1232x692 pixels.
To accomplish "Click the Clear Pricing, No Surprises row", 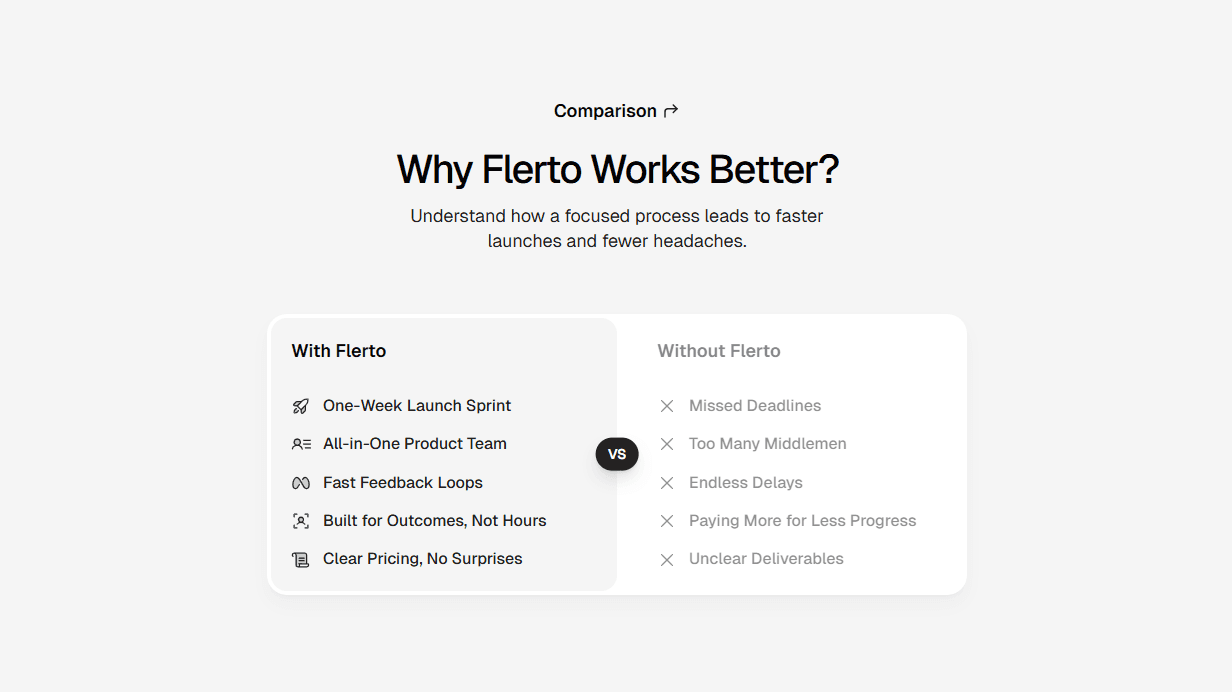I will (422, 559).
